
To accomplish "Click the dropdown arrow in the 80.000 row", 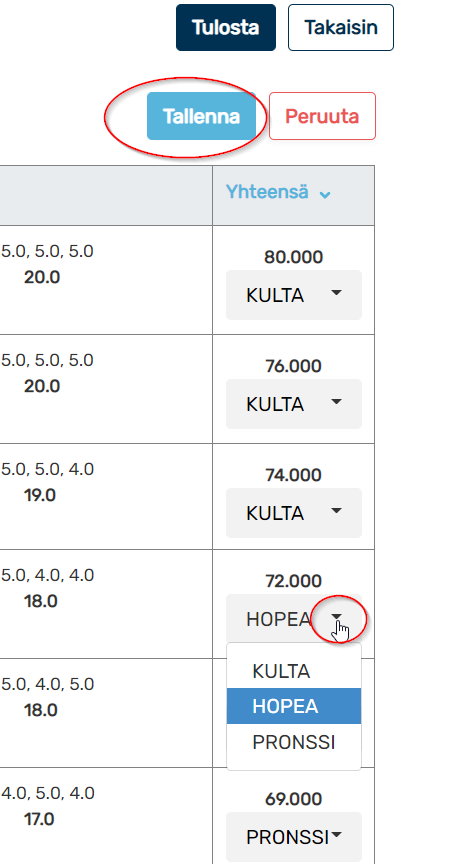I will point(336,294).
